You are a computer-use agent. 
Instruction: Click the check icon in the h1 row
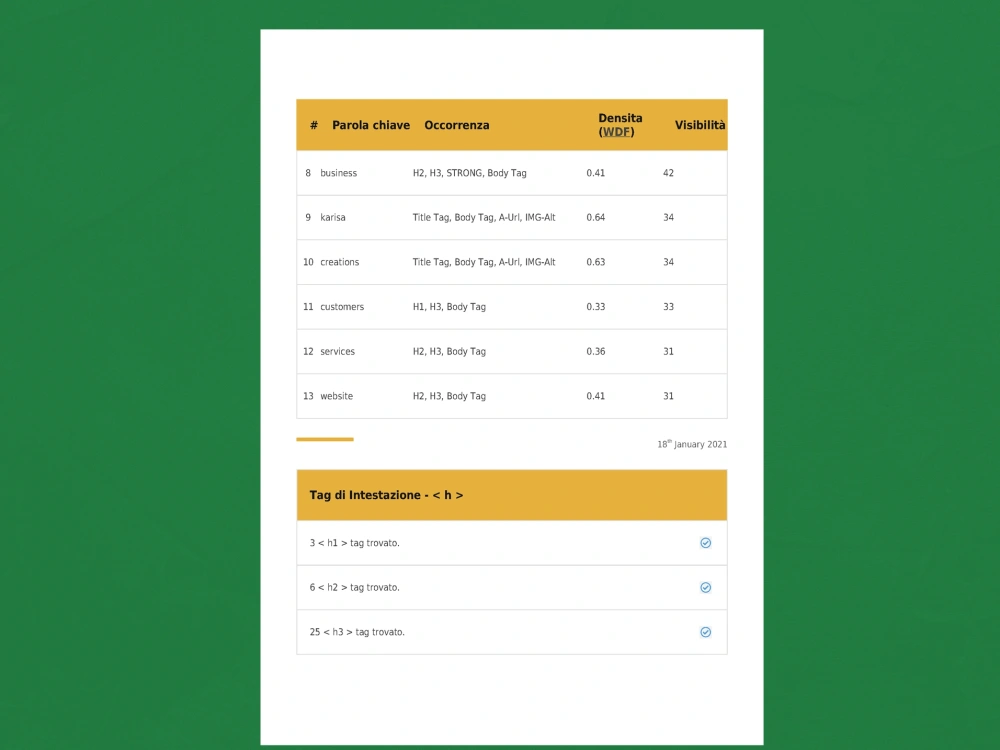coord(705,543)
